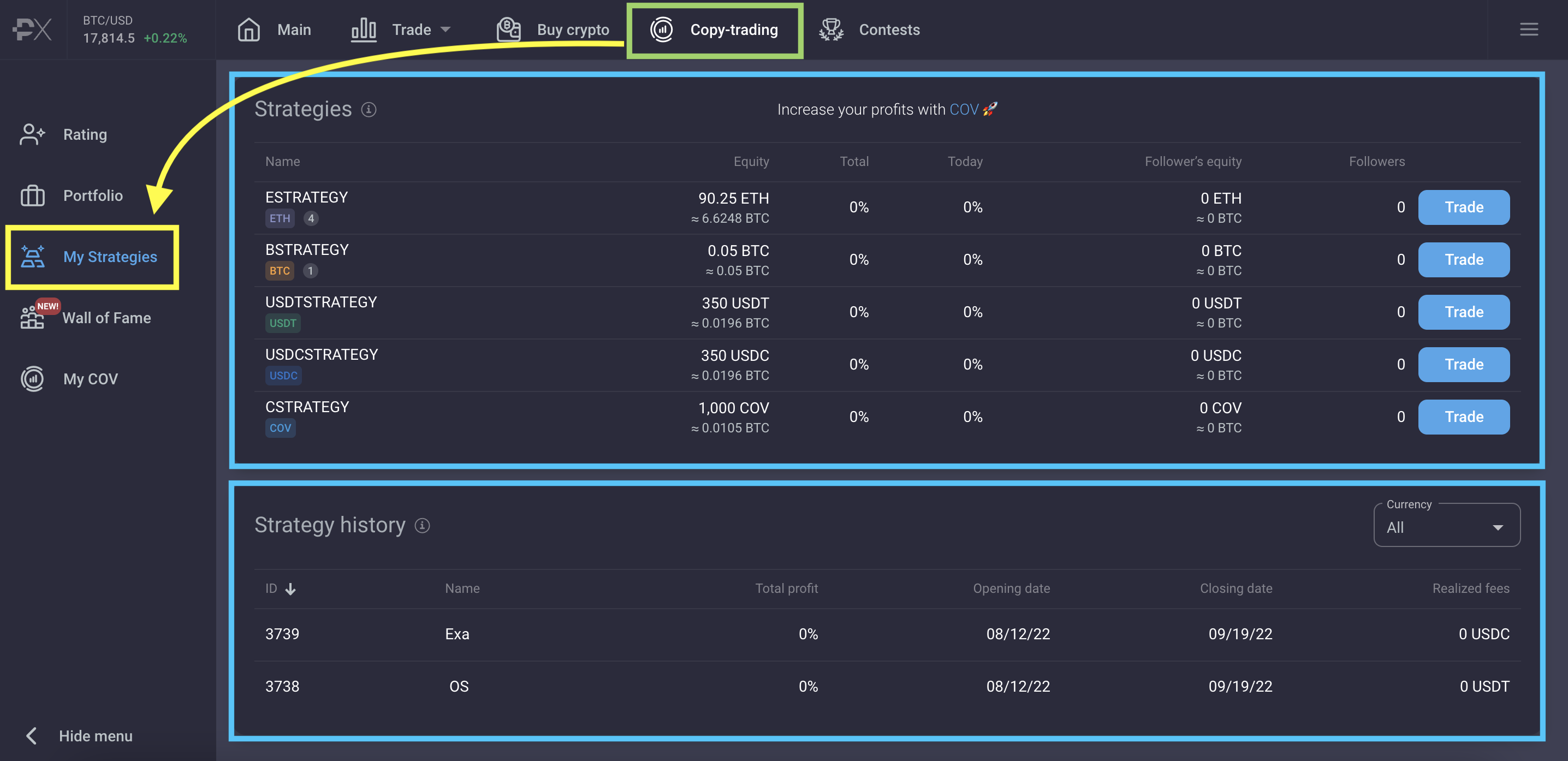Follow the COV promotional link
Viewport: 1568px width, 761px height.
964,110
